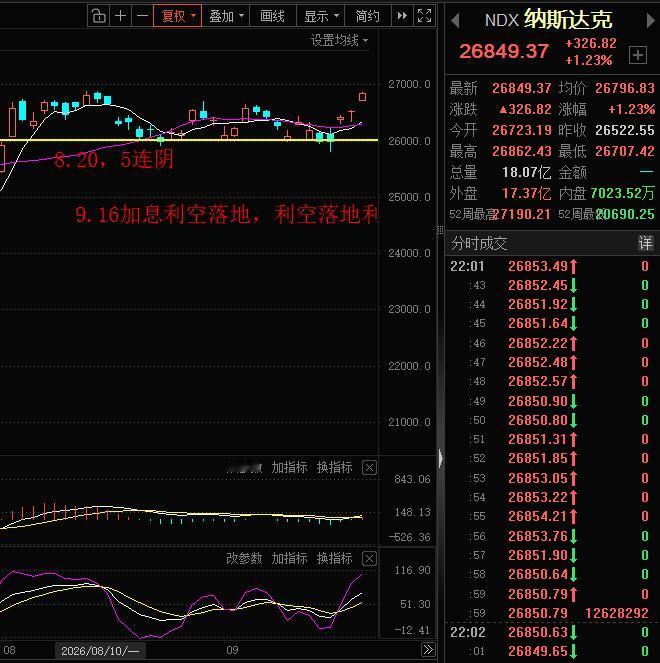Select trade row :49 26850.90
The height and width of the screenshot is (663, 660).
coord(552,401)
